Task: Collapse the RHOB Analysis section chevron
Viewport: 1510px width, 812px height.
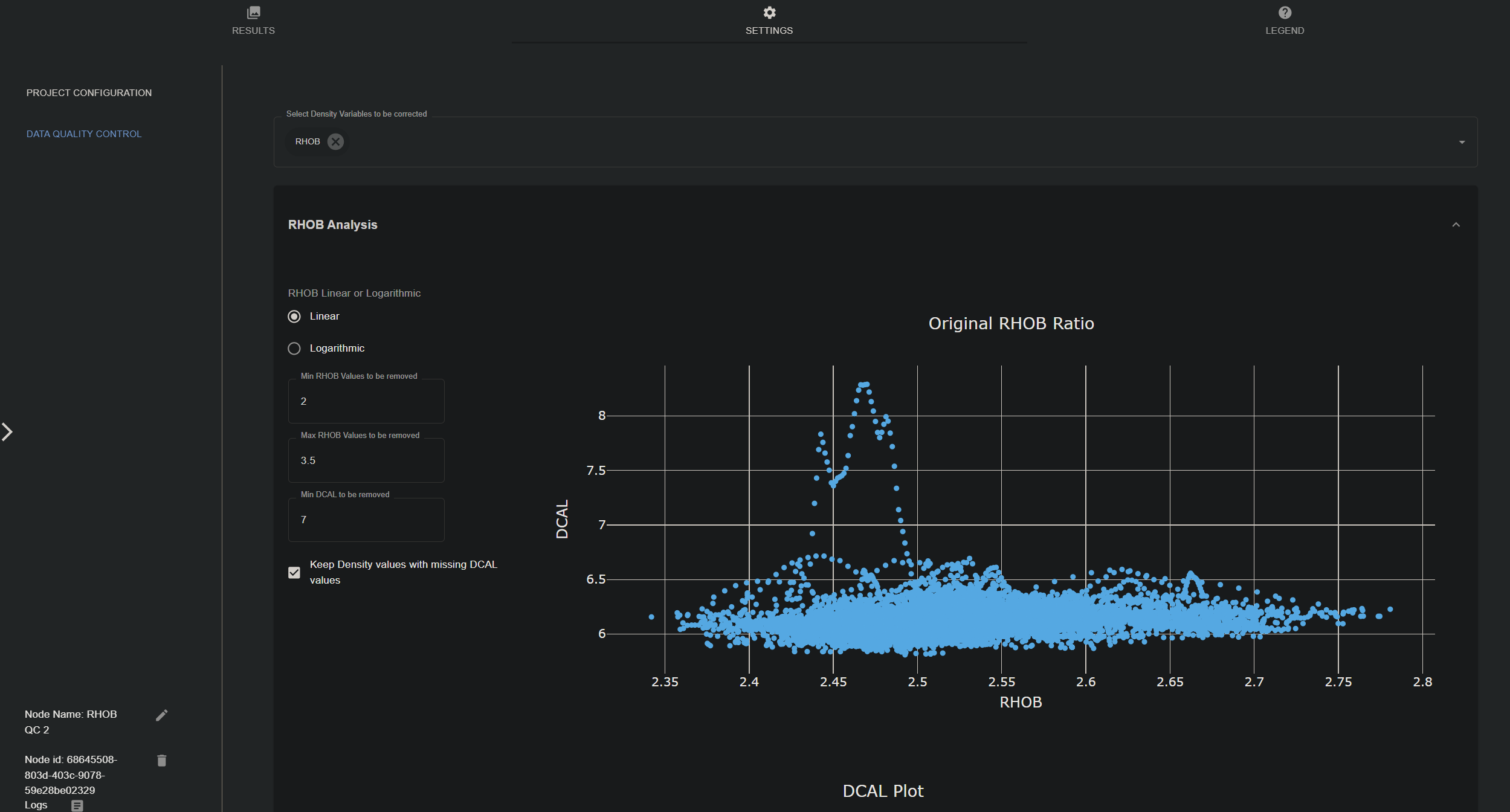Action: pos(1456,225)
